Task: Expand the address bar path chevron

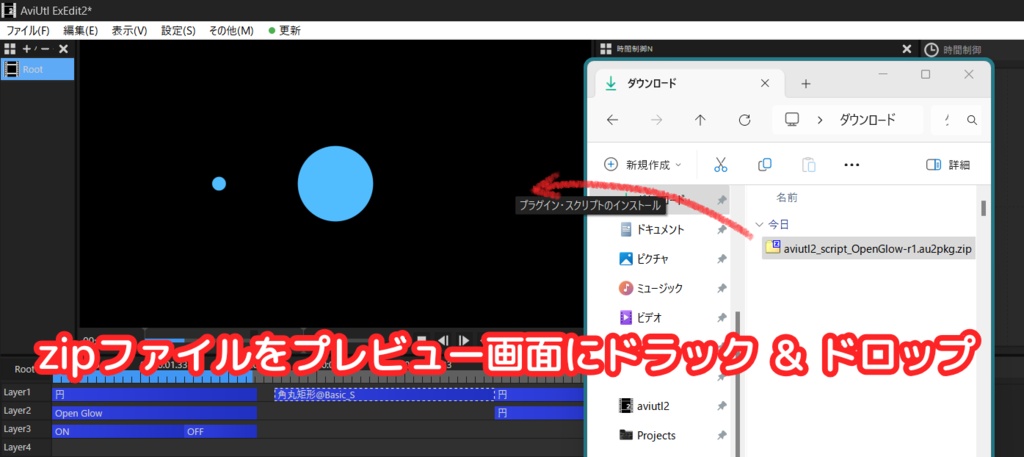Action: pos(820,120)
